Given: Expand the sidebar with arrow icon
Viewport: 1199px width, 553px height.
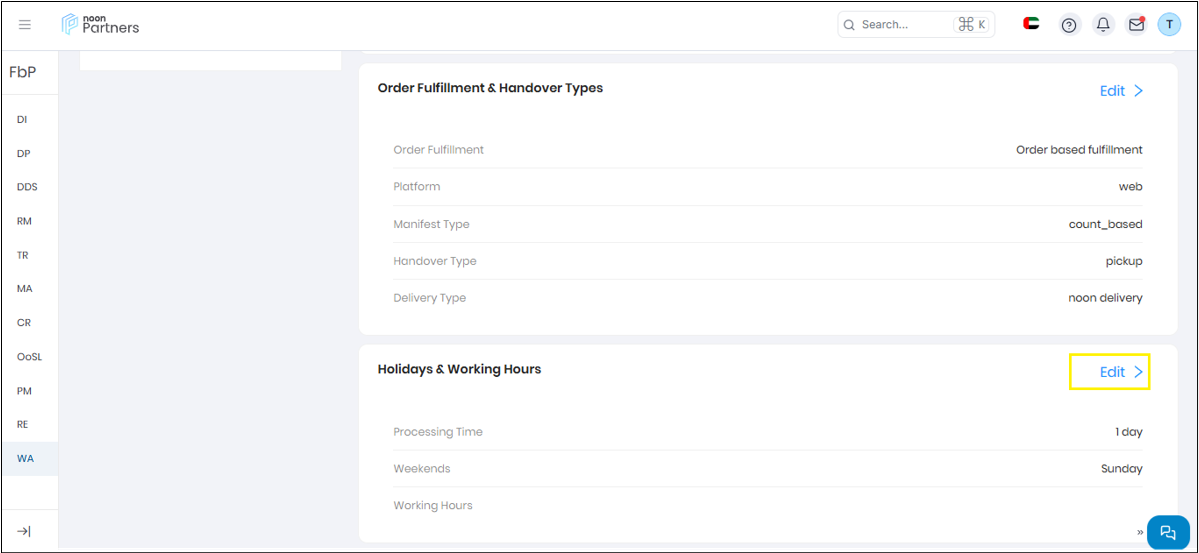Looking at the screenshot, I should click(x=24, y=531).
